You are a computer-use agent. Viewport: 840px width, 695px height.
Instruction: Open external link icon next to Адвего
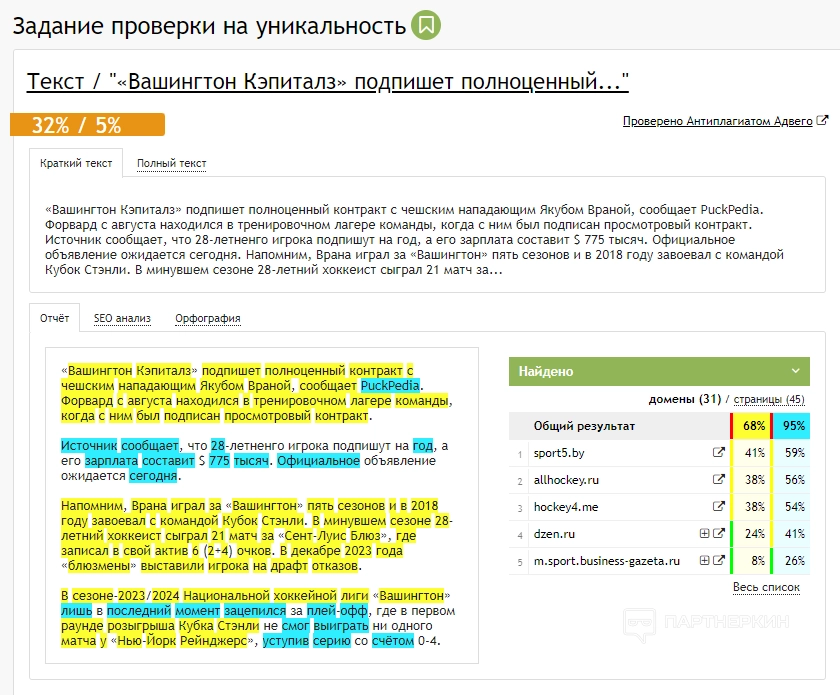[x=822, y=121]
